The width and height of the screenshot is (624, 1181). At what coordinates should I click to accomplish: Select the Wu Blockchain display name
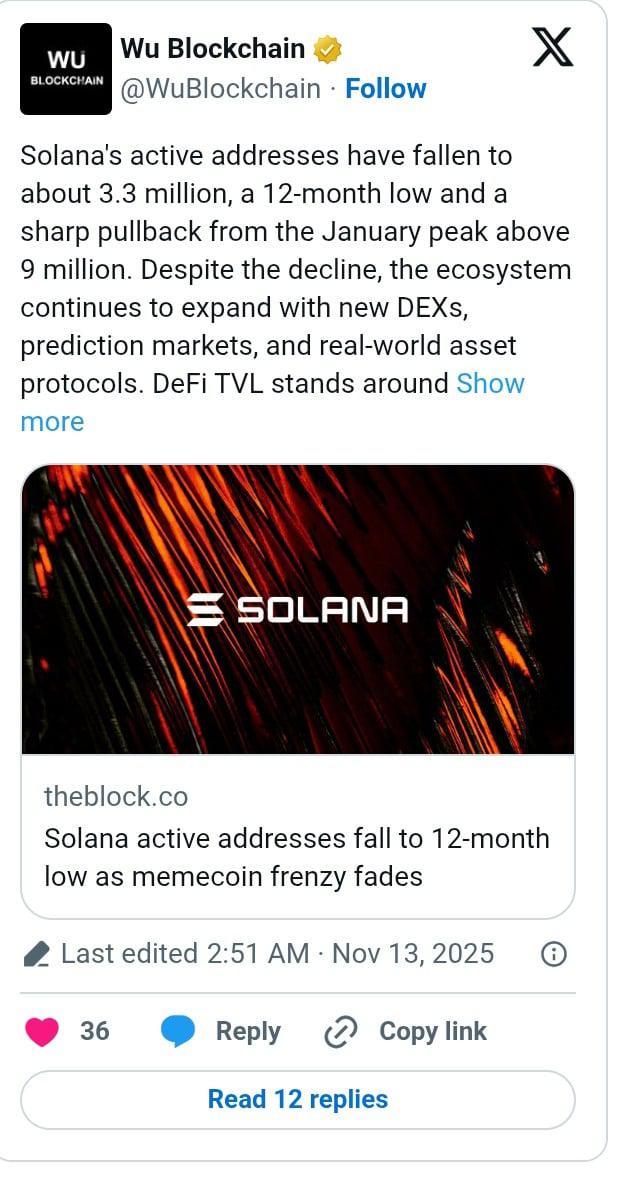pos(210,47)
